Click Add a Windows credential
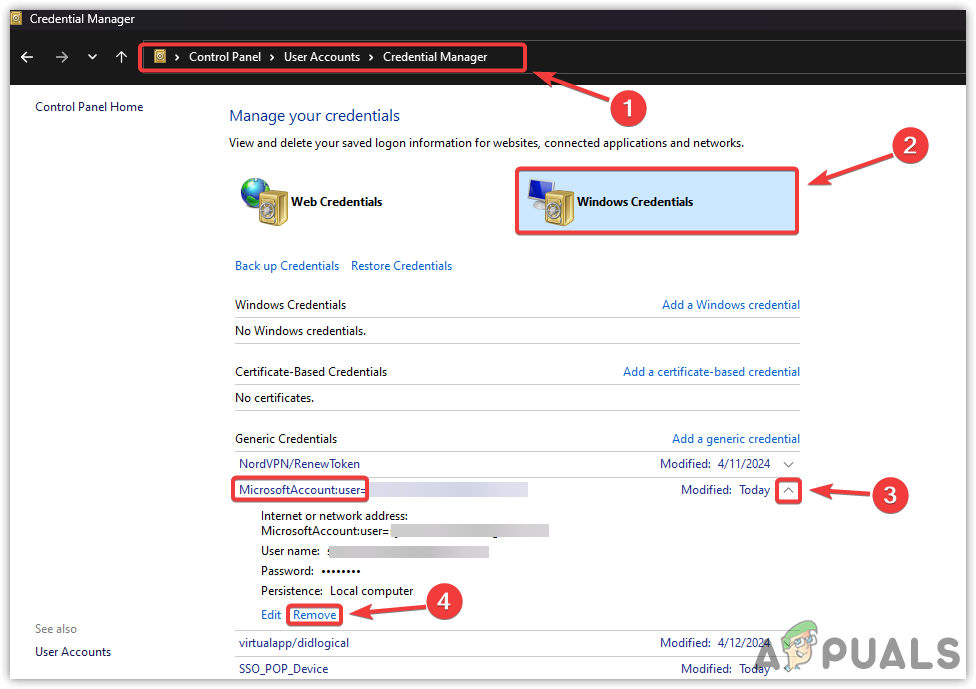This screenshot has height=689, width=976. (731, 304)
